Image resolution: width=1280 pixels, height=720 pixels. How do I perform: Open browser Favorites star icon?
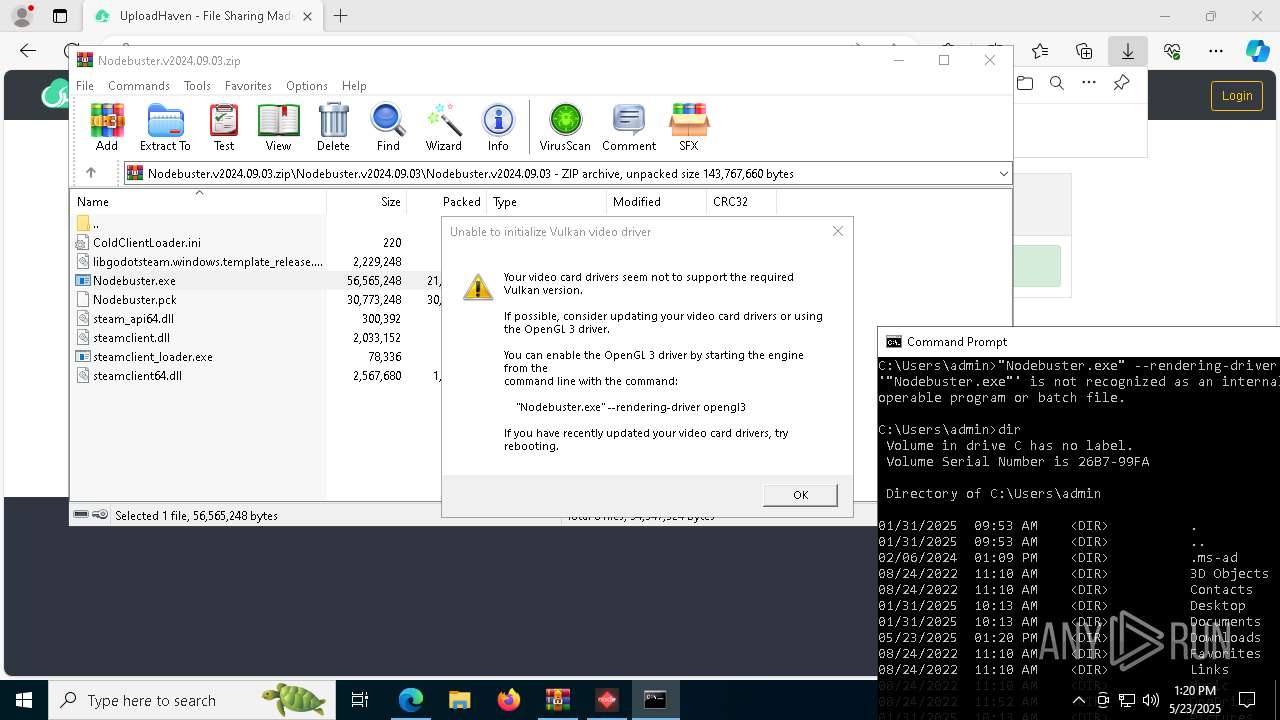(1040, 50)
